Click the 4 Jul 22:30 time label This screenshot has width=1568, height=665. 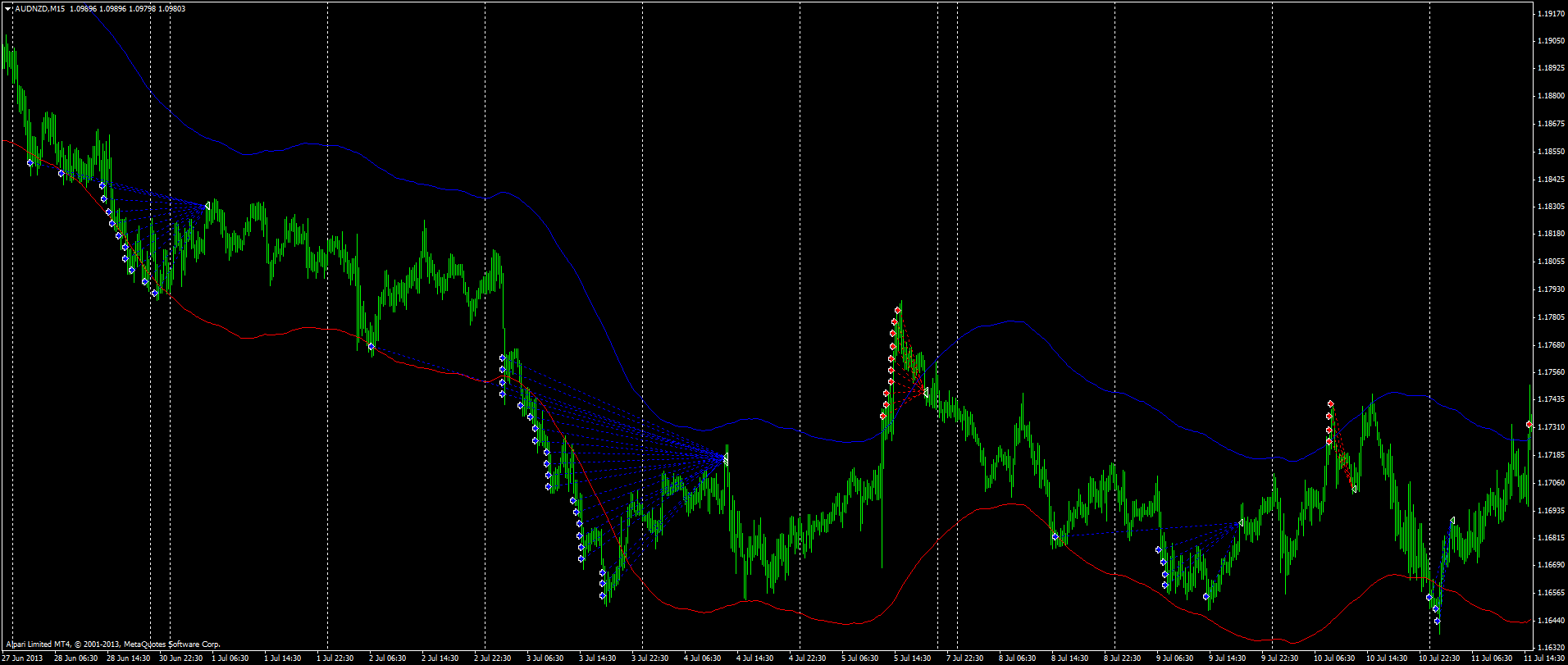806,658
